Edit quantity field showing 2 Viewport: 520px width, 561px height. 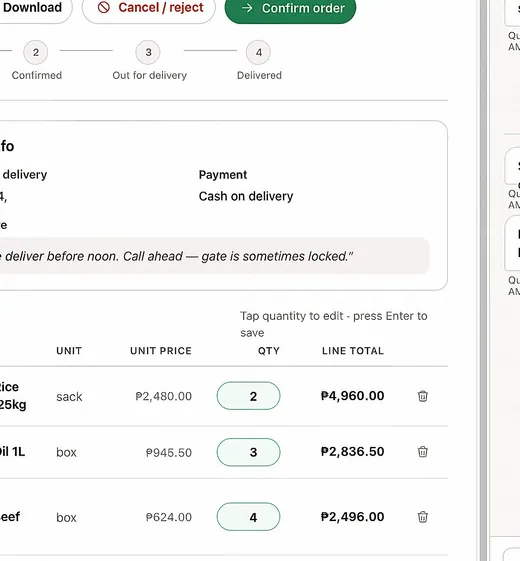248,396
